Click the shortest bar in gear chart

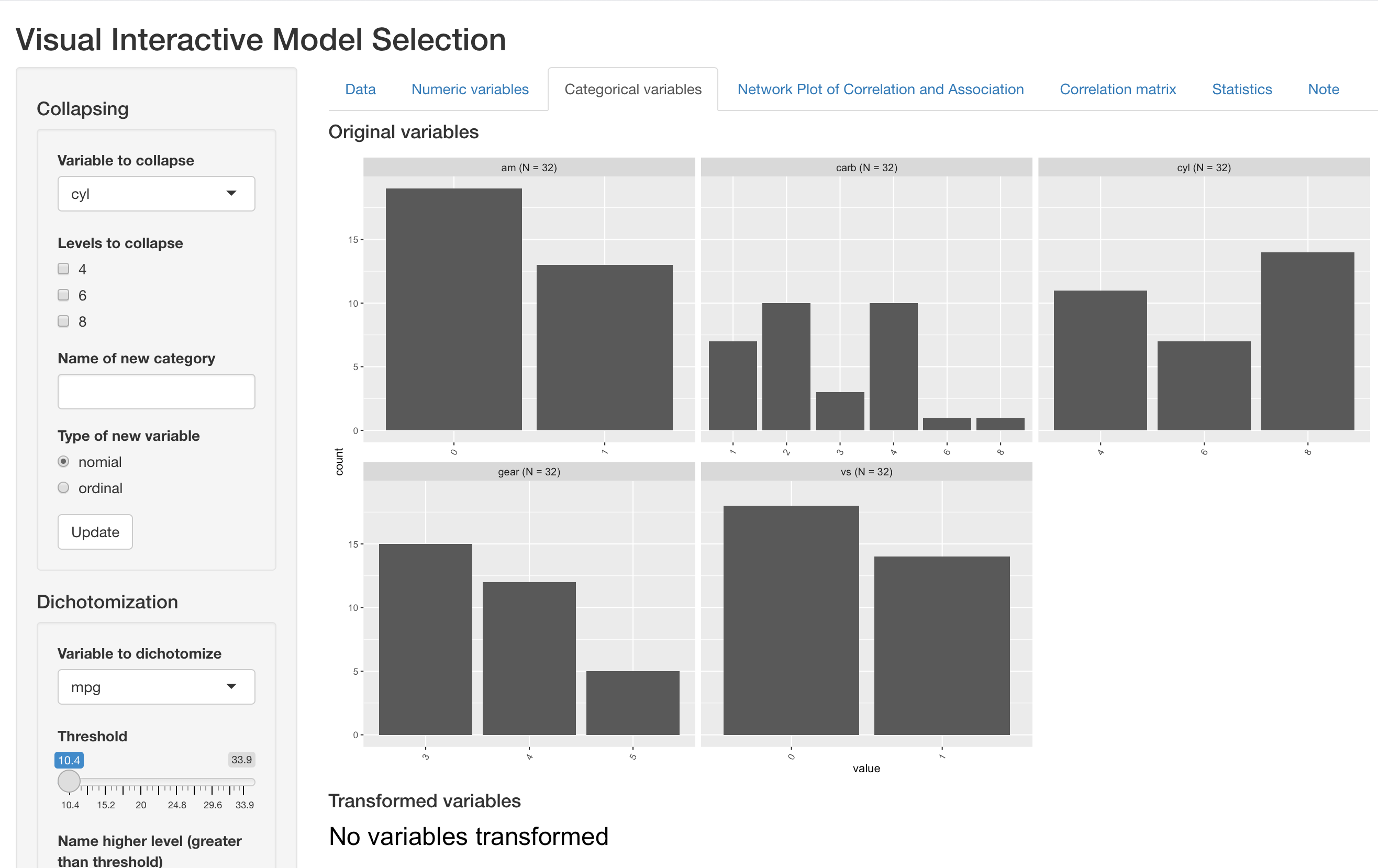632,703
